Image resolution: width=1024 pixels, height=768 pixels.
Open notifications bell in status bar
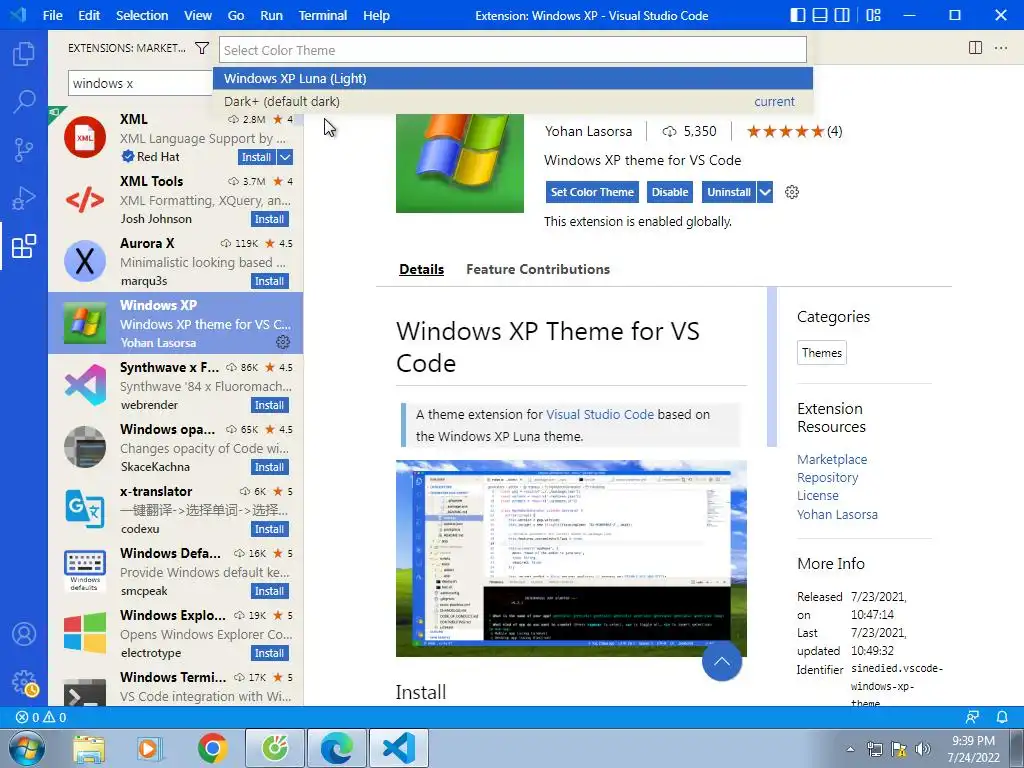pyautogui.click(x=1002, y=717)
